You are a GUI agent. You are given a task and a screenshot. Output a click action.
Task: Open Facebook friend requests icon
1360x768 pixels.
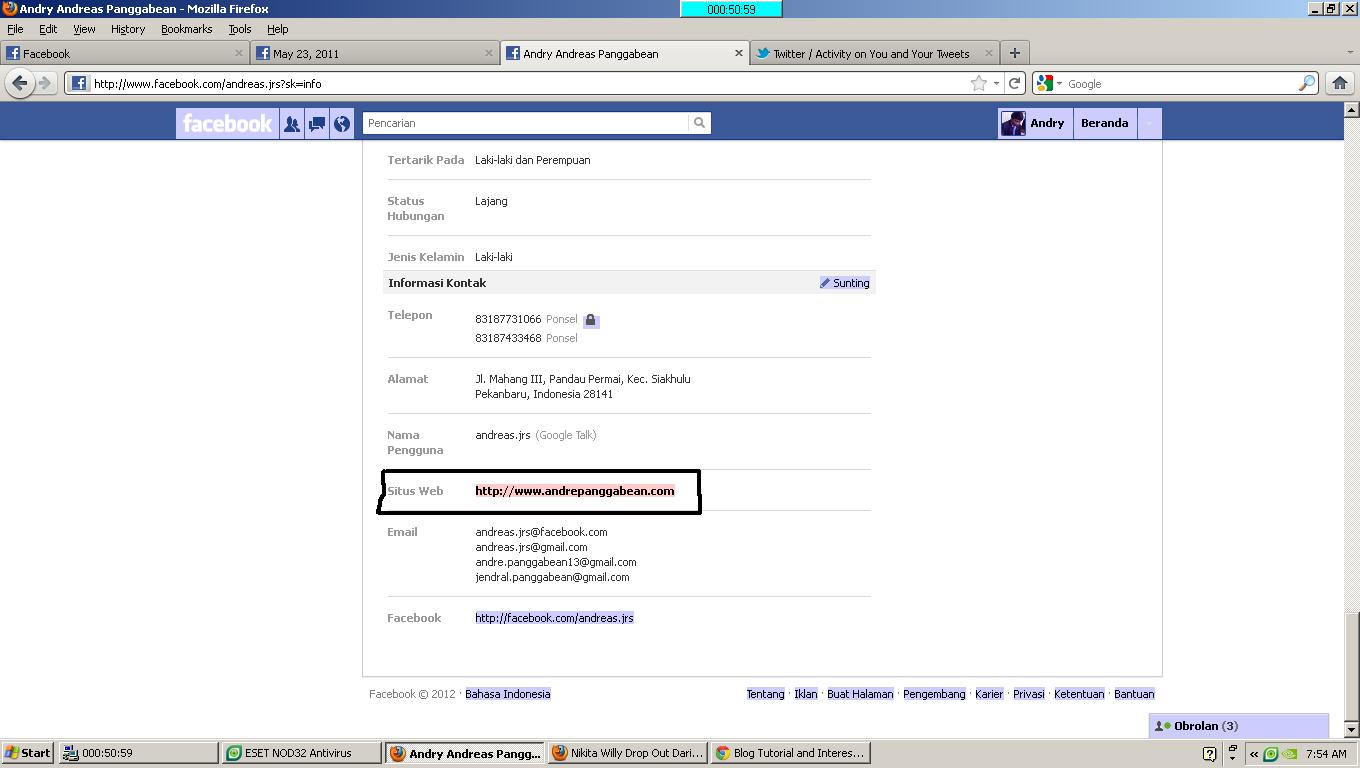point(291,124)
